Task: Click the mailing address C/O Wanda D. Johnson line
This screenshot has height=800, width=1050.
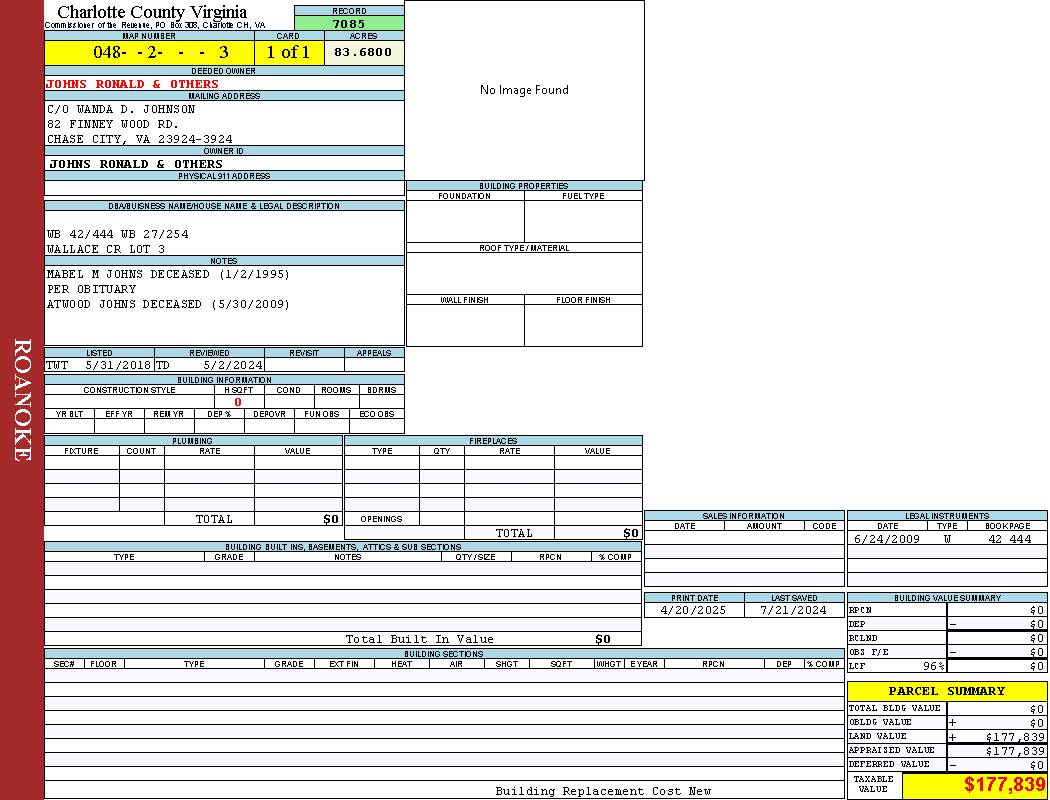Action: [121, 109]
